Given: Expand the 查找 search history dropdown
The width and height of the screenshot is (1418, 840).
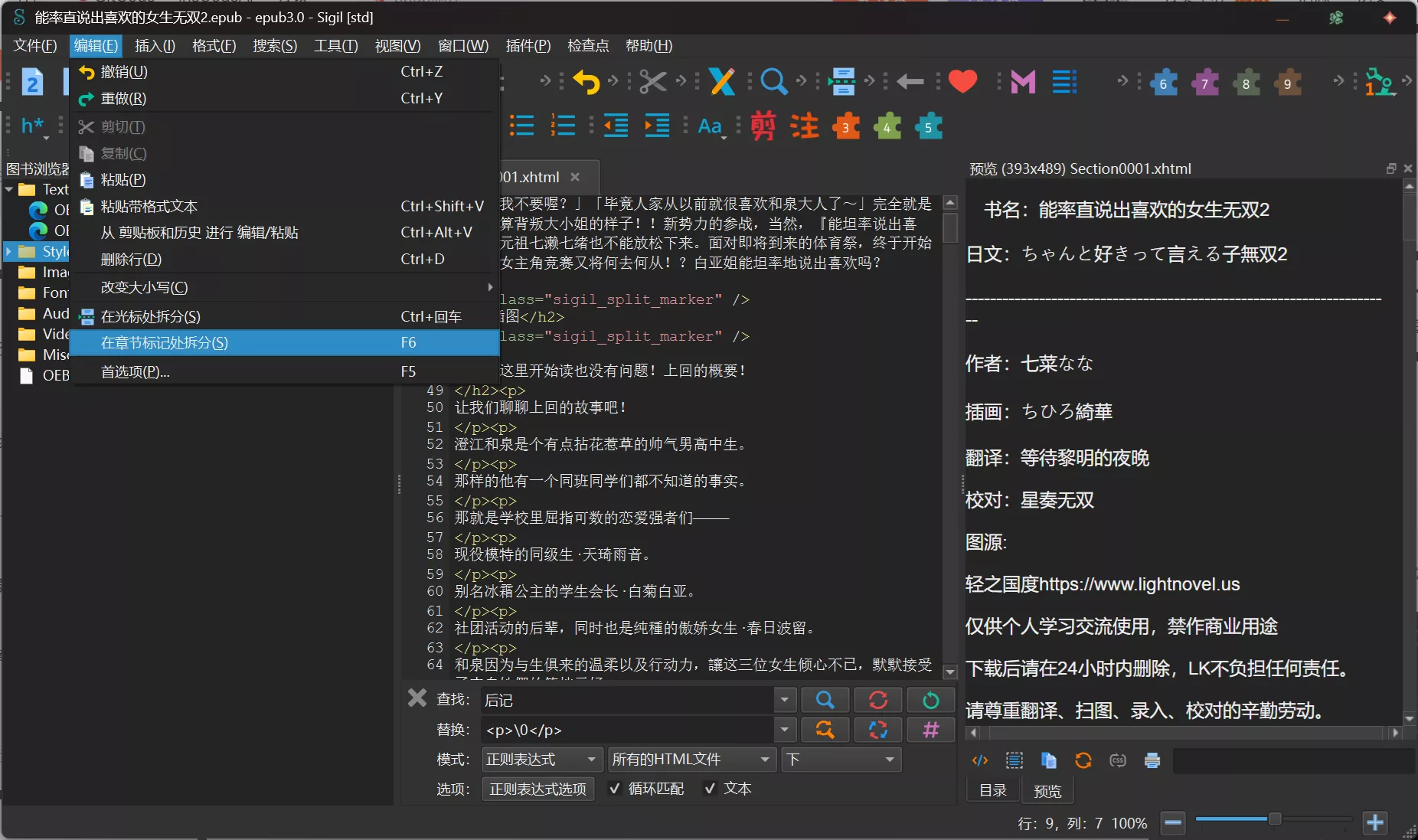Looking at the screenshot, I should 784,700.
